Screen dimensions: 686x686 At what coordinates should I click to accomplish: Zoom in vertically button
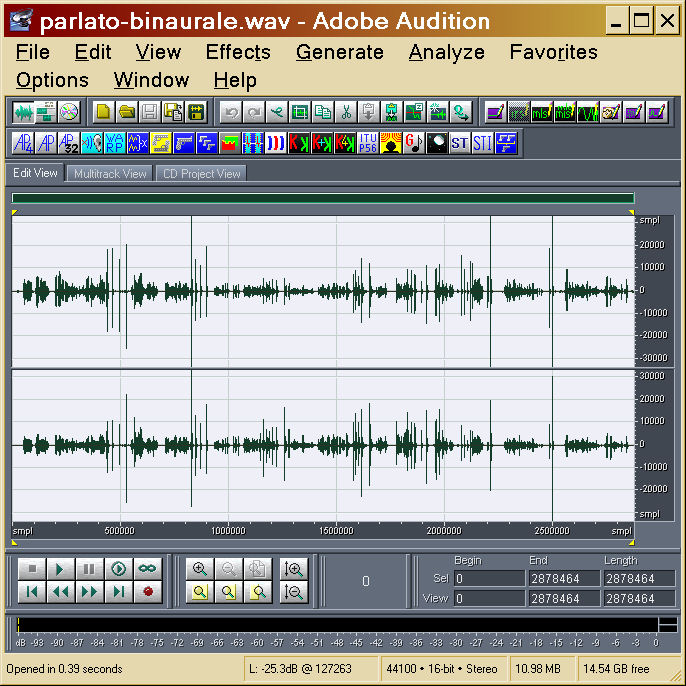point(294,568)
